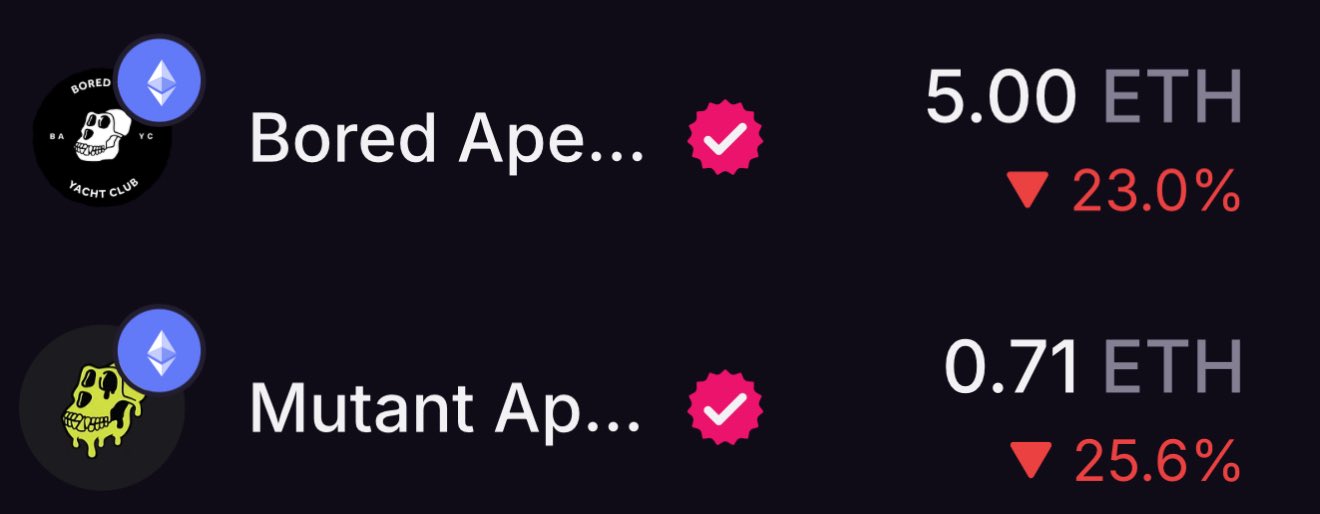Click the ETH label next to 0.71
The image size is (1320, 514).
(x=1172, y=366)
